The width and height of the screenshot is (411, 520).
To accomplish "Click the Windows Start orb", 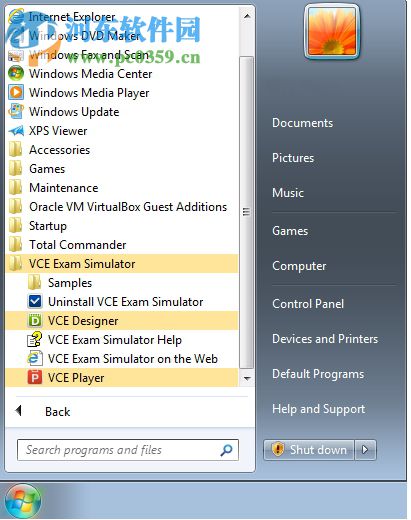I will [23, 501].
